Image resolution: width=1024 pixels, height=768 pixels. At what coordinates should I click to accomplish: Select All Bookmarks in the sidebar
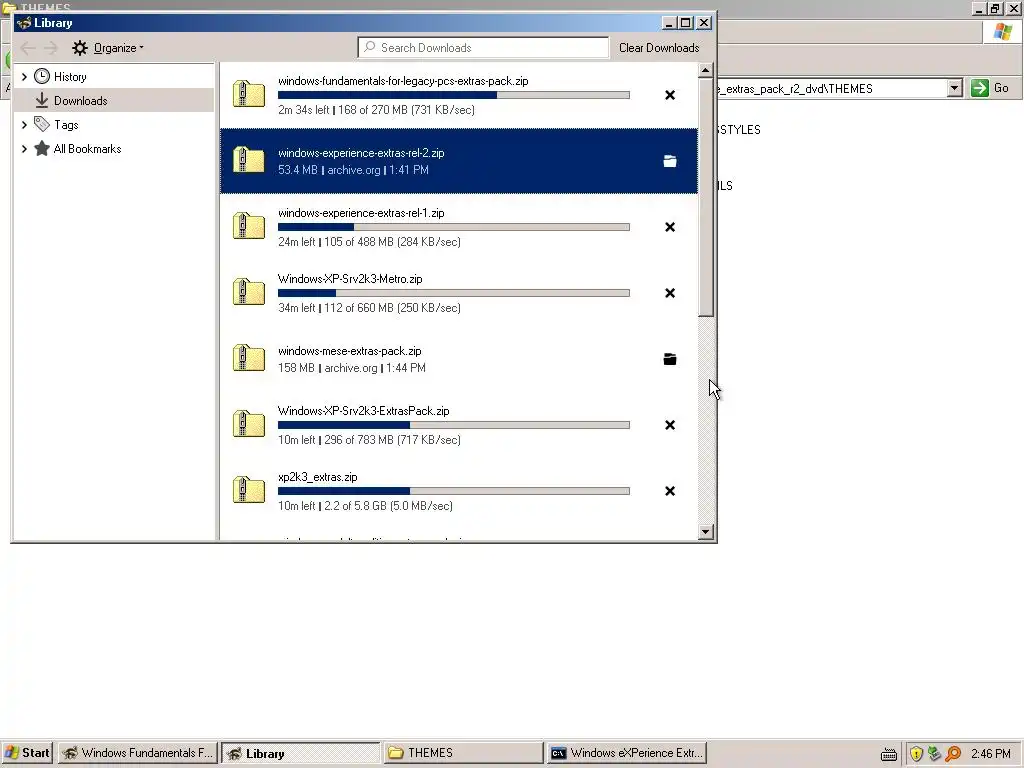coord(114,148)
